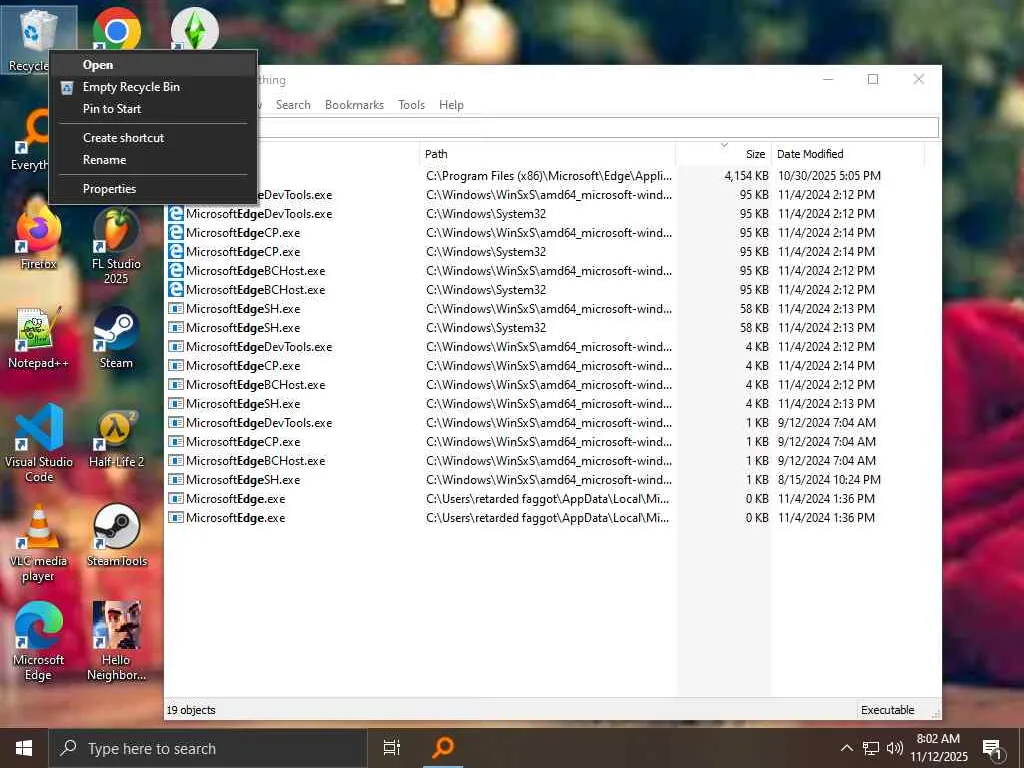Click the Executable status bar filter label
The image size is (1024, 768).
(888, 710)
